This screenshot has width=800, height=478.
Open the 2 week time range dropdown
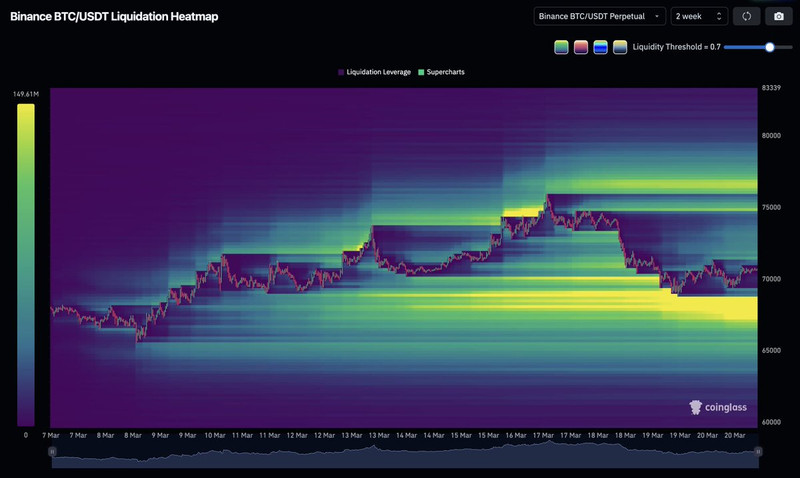698,16
